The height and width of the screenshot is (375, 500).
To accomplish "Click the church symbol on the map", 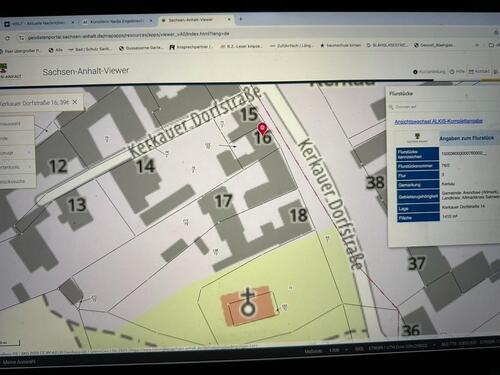I will 247,302.
